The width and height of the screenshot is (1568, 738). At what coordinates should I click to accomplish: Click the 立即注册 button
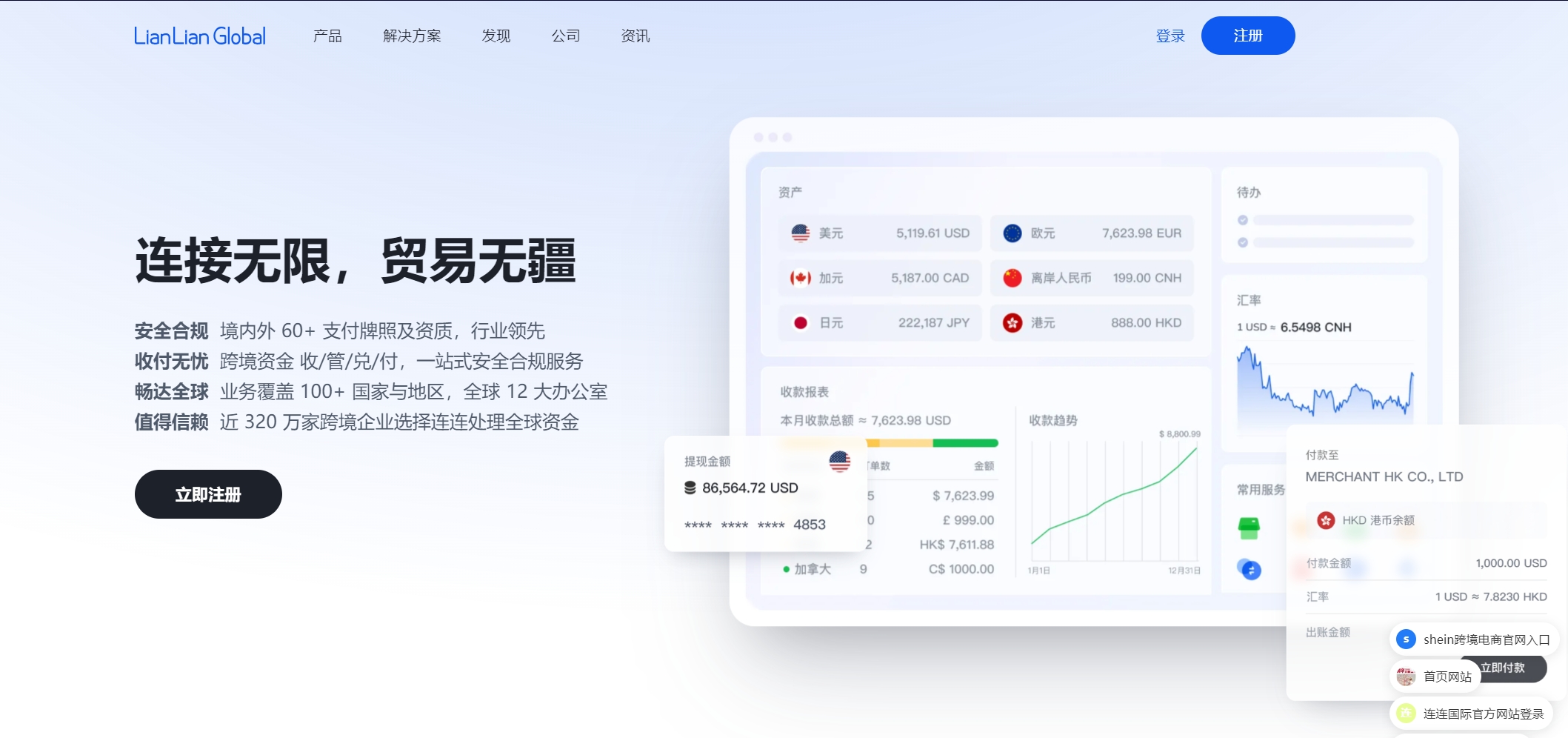207,493
